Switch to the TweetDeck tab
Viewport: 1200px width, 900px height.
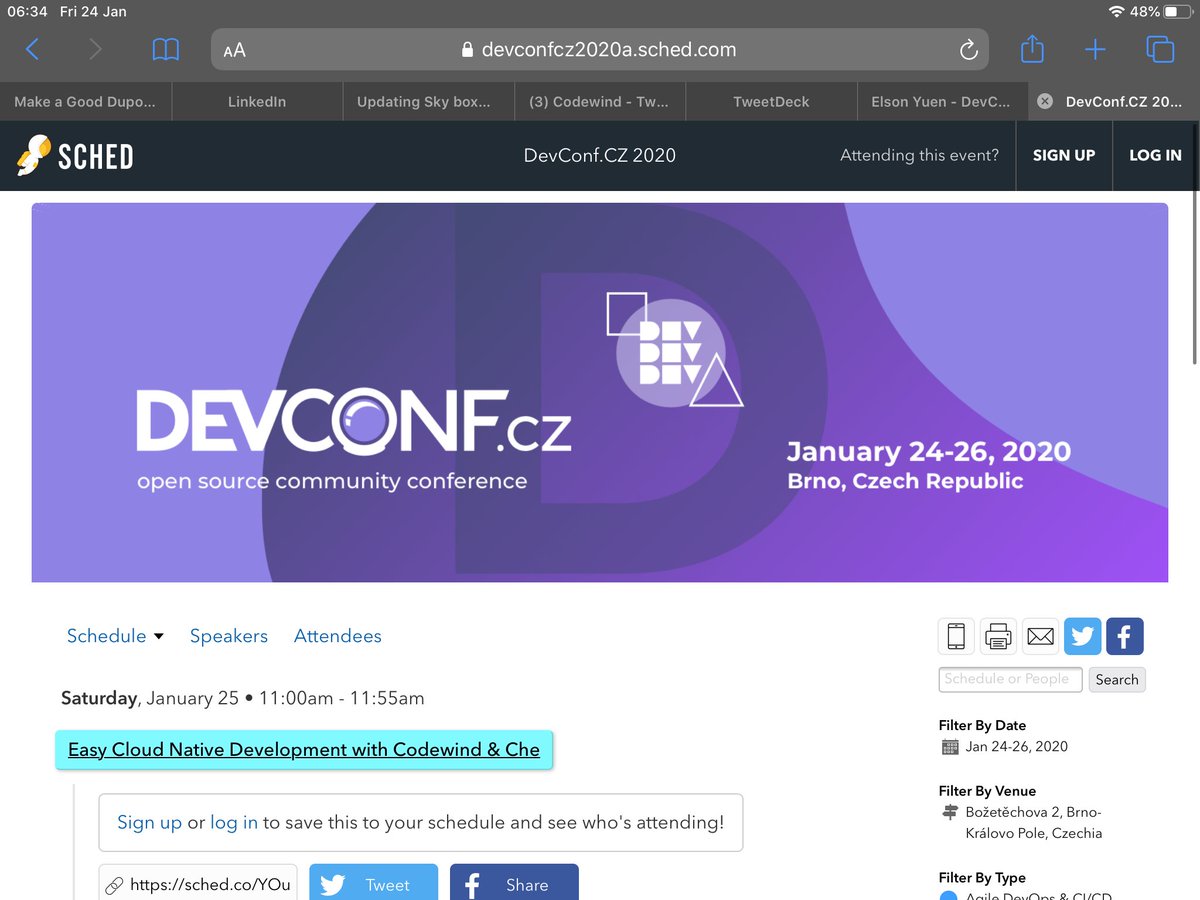[x=771, y=101]
